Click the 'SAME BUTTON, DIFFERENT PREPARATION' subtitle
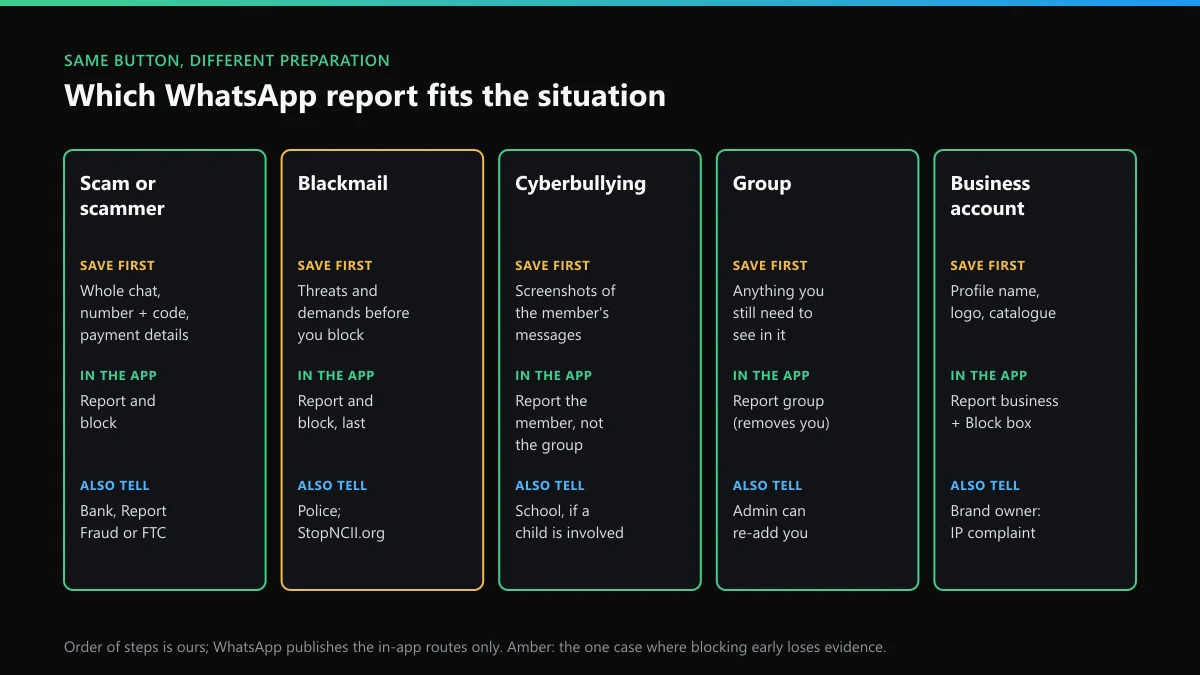 [x=227, y=61]
